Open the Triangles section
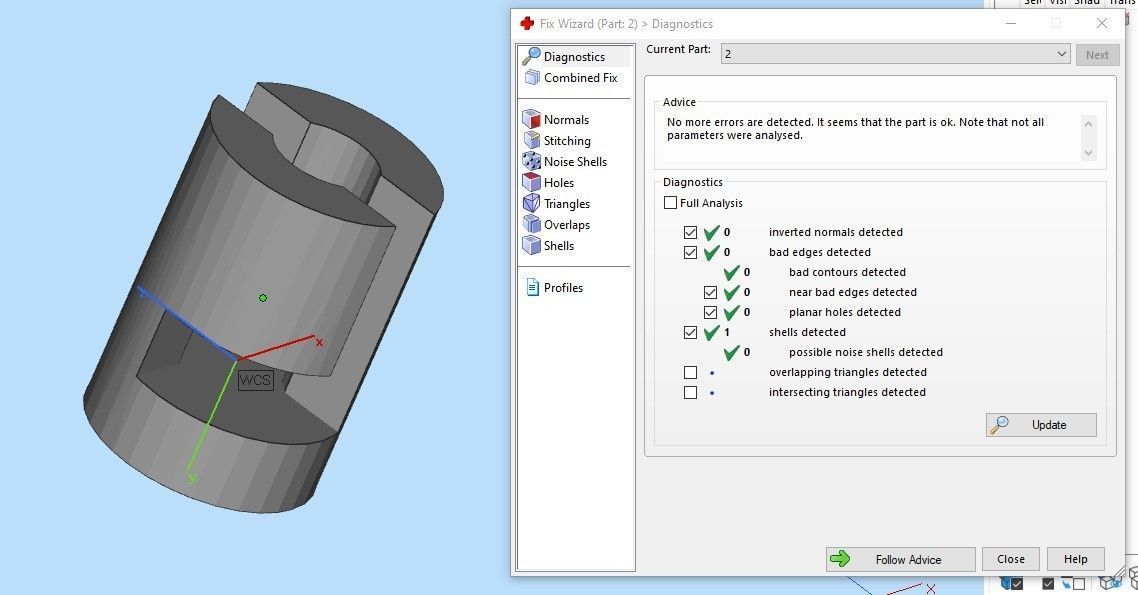 click(567, 204)
